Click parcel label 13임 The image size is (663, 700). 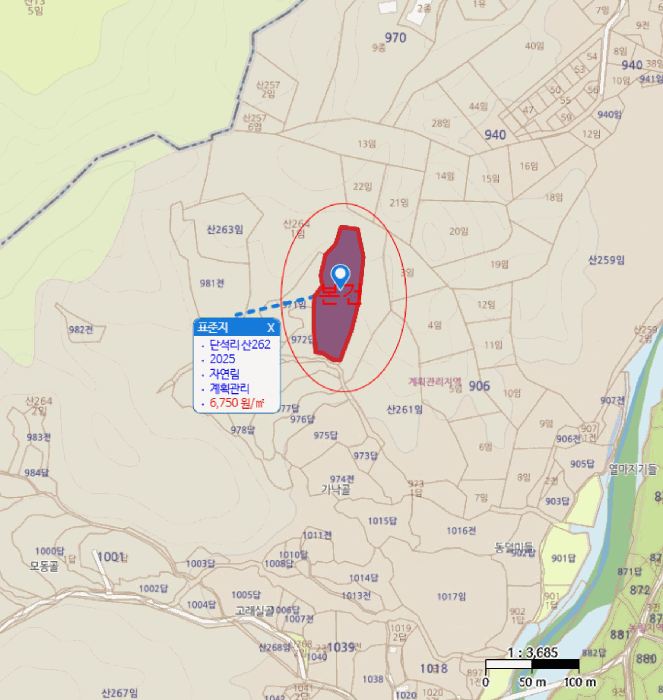click(367, 144)
